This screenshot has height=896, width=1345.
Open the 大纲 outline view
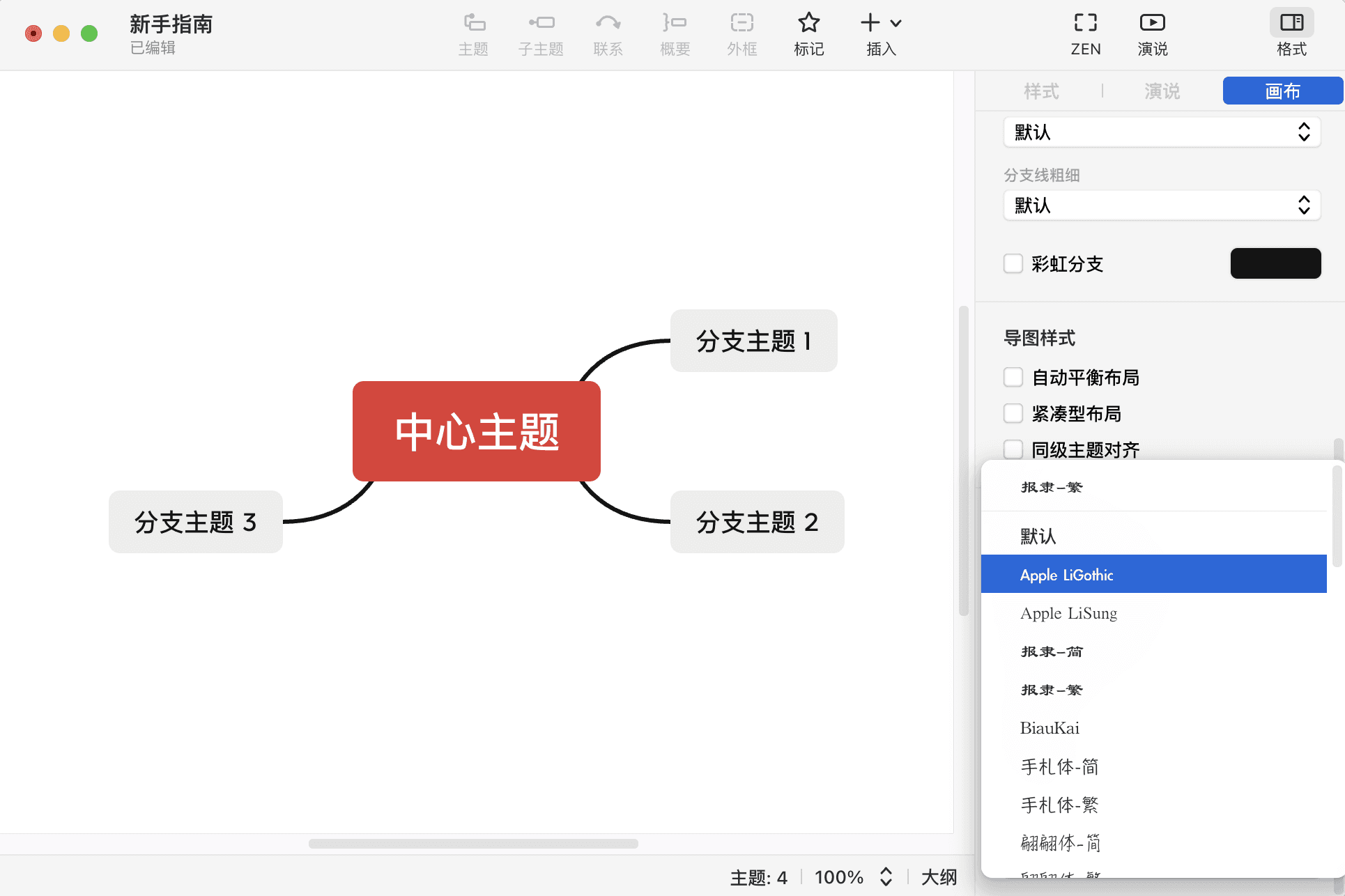pos(939,877)
